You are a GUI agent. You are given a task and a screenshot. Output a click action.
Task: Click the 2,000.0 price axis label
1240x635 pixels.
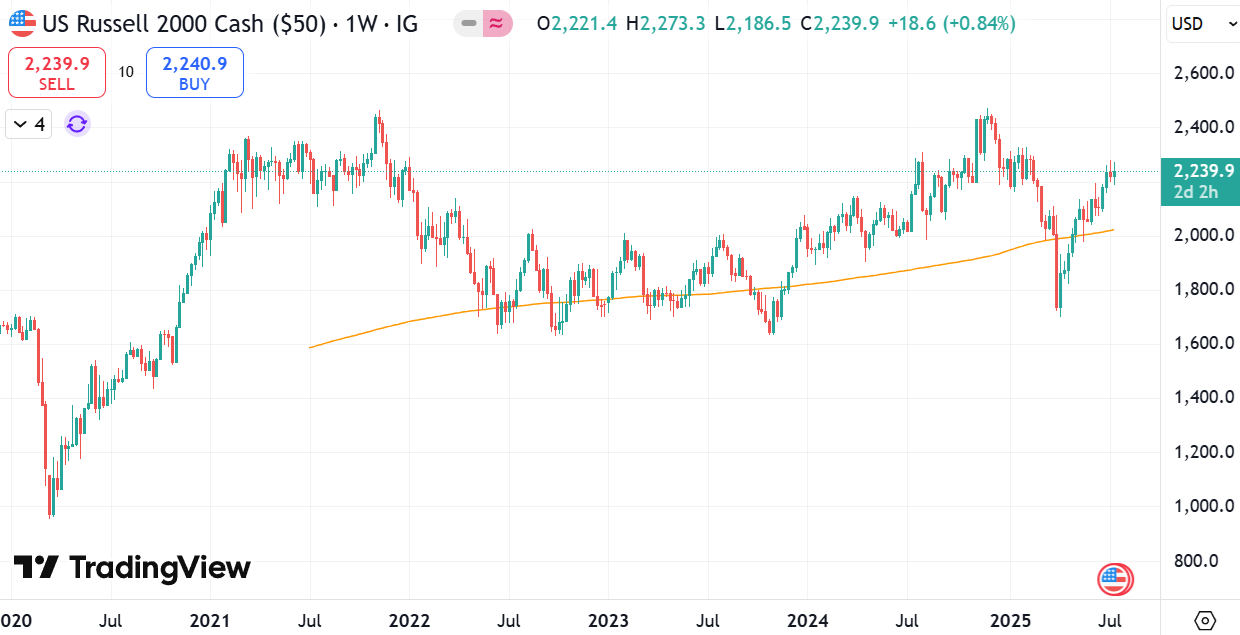point(1203,235)
